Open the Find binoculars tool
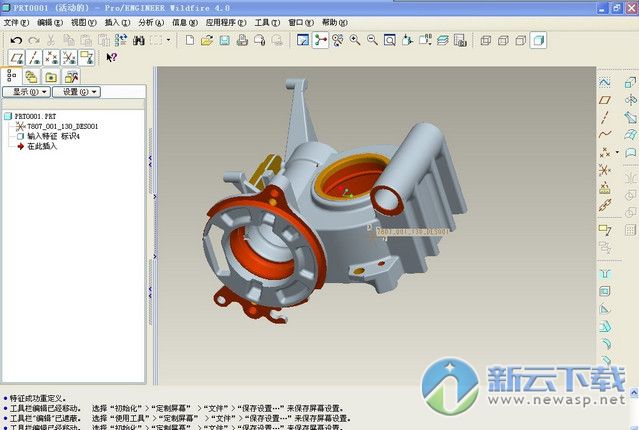 pyautogui.click(x=139, y=40)
